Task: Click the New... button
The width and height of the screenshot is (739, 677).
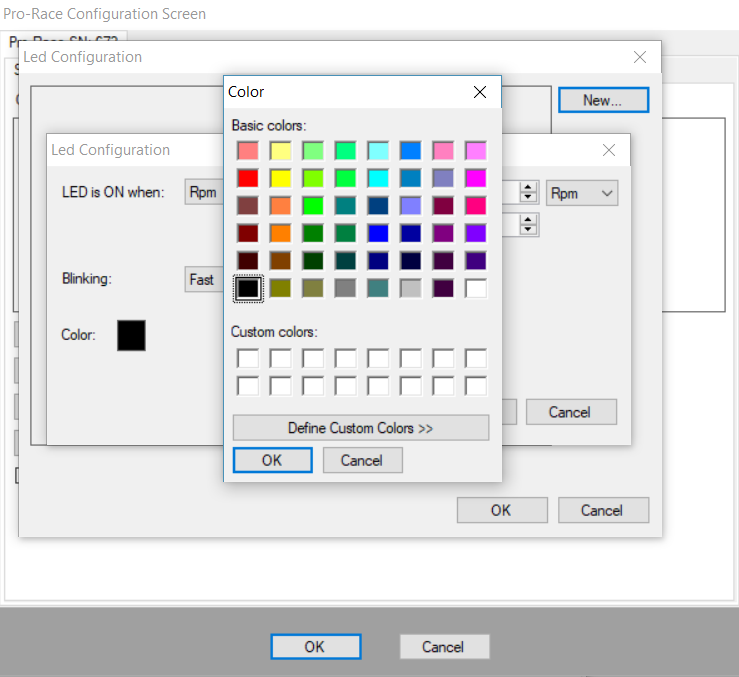Action: (x=603, y=100)
